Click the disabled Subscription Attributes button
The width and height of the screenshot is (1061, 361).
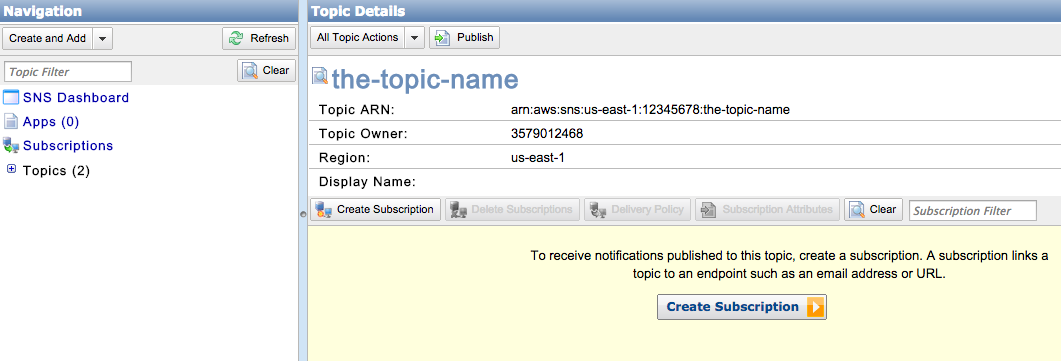[767, 210]
